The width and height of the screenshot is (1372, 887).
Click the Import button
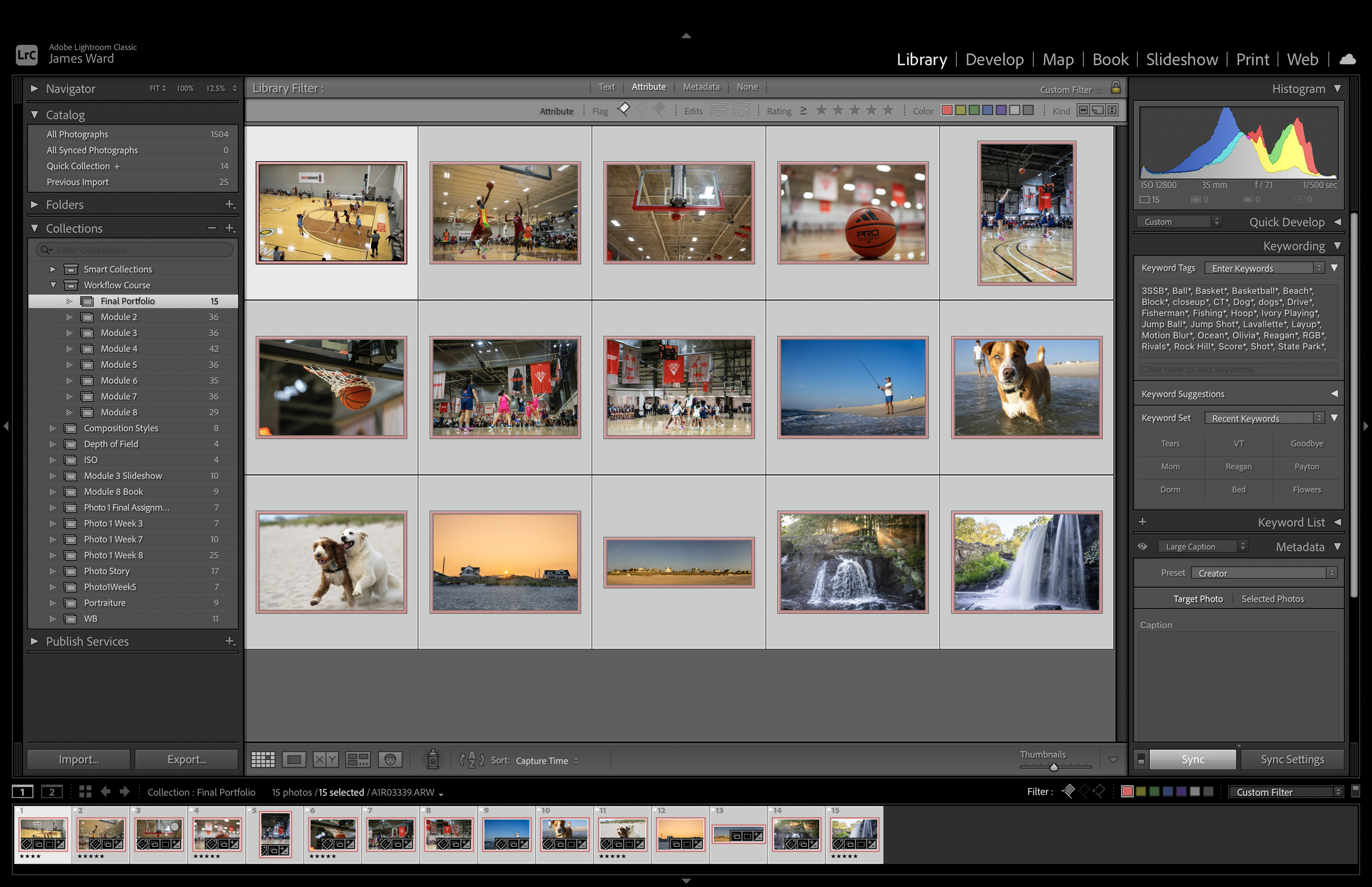point(79,759)
